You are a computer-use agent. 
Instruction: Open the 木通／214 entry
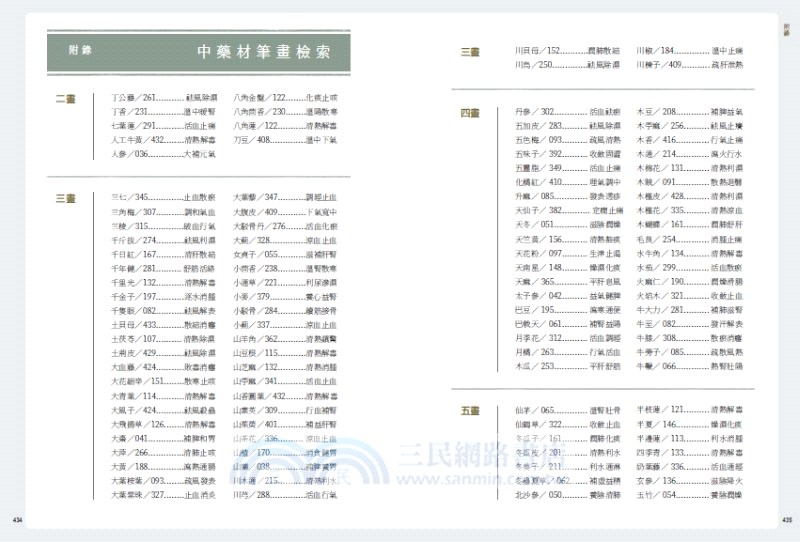[x=690, y=154]
